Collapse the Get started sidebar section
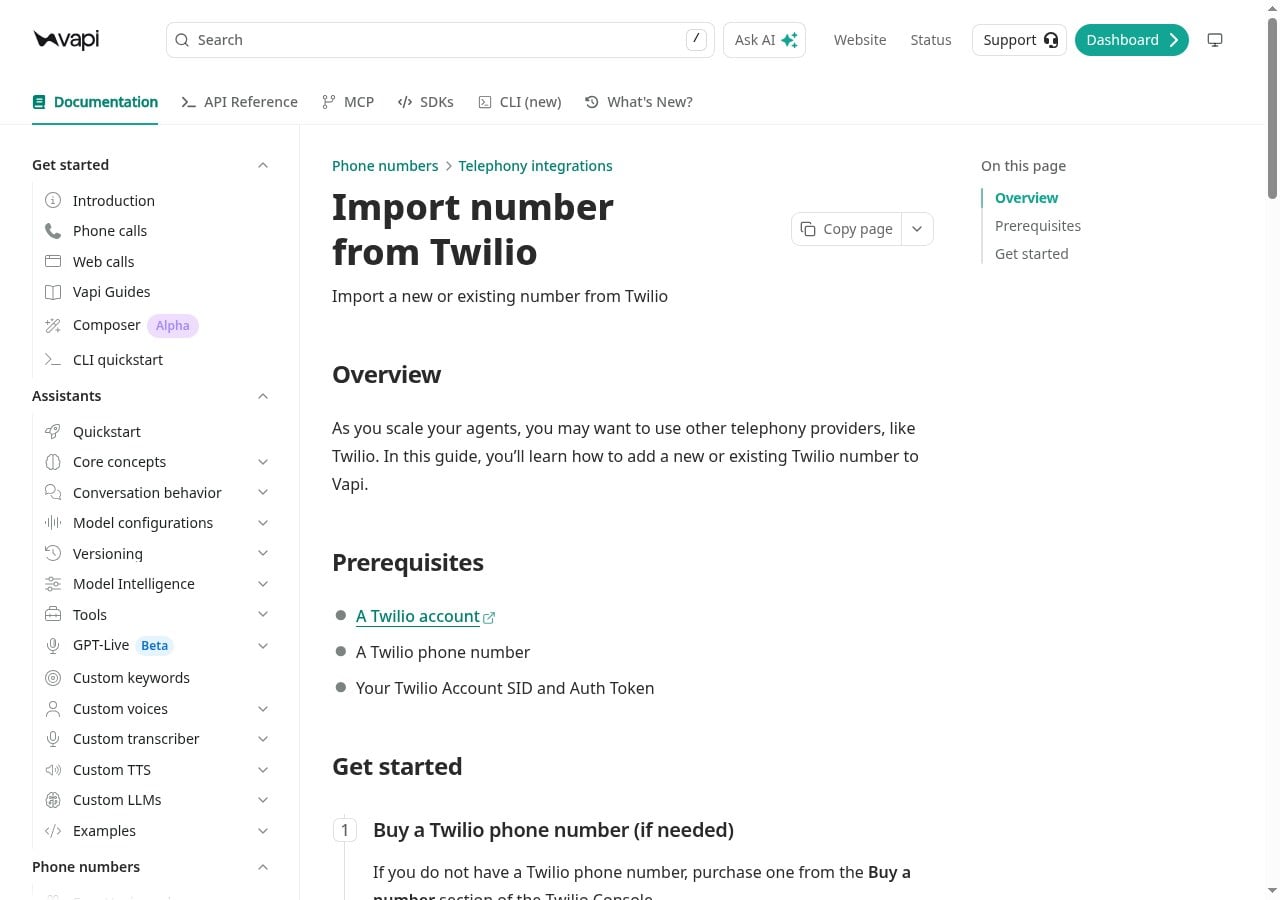The height and width of the screenshot is (900, 1280). (x=263, y=165)
